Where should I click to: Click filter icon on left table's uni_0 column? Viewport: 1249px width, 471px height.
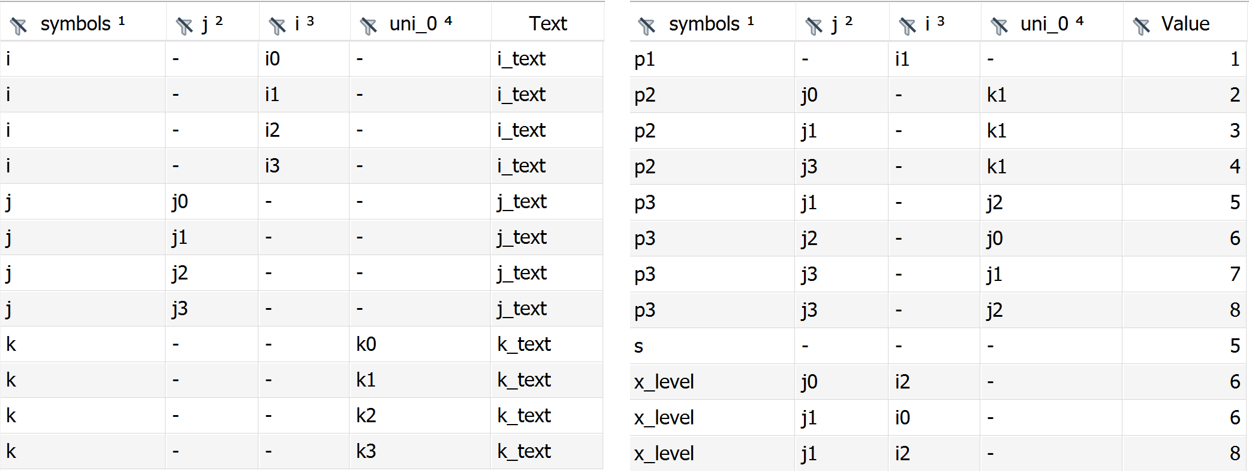pos(367,25)
